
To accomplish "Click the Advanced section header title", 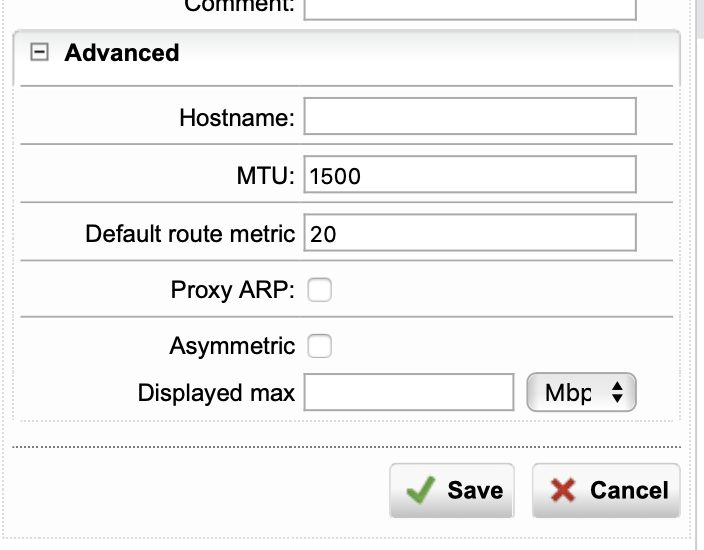I will tap(122, 53).
